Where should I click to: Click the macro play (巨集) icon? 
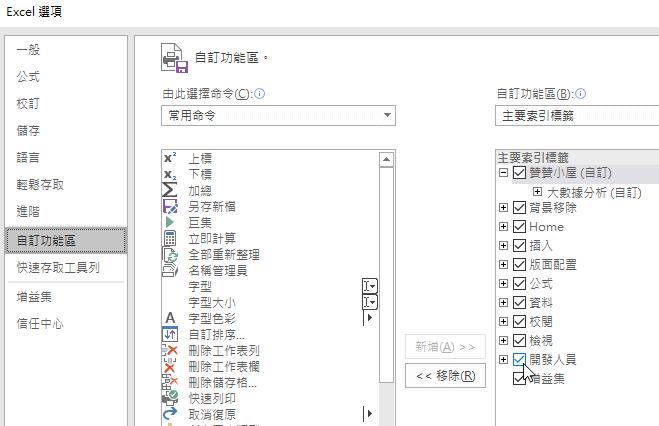(x=170, y=222)
